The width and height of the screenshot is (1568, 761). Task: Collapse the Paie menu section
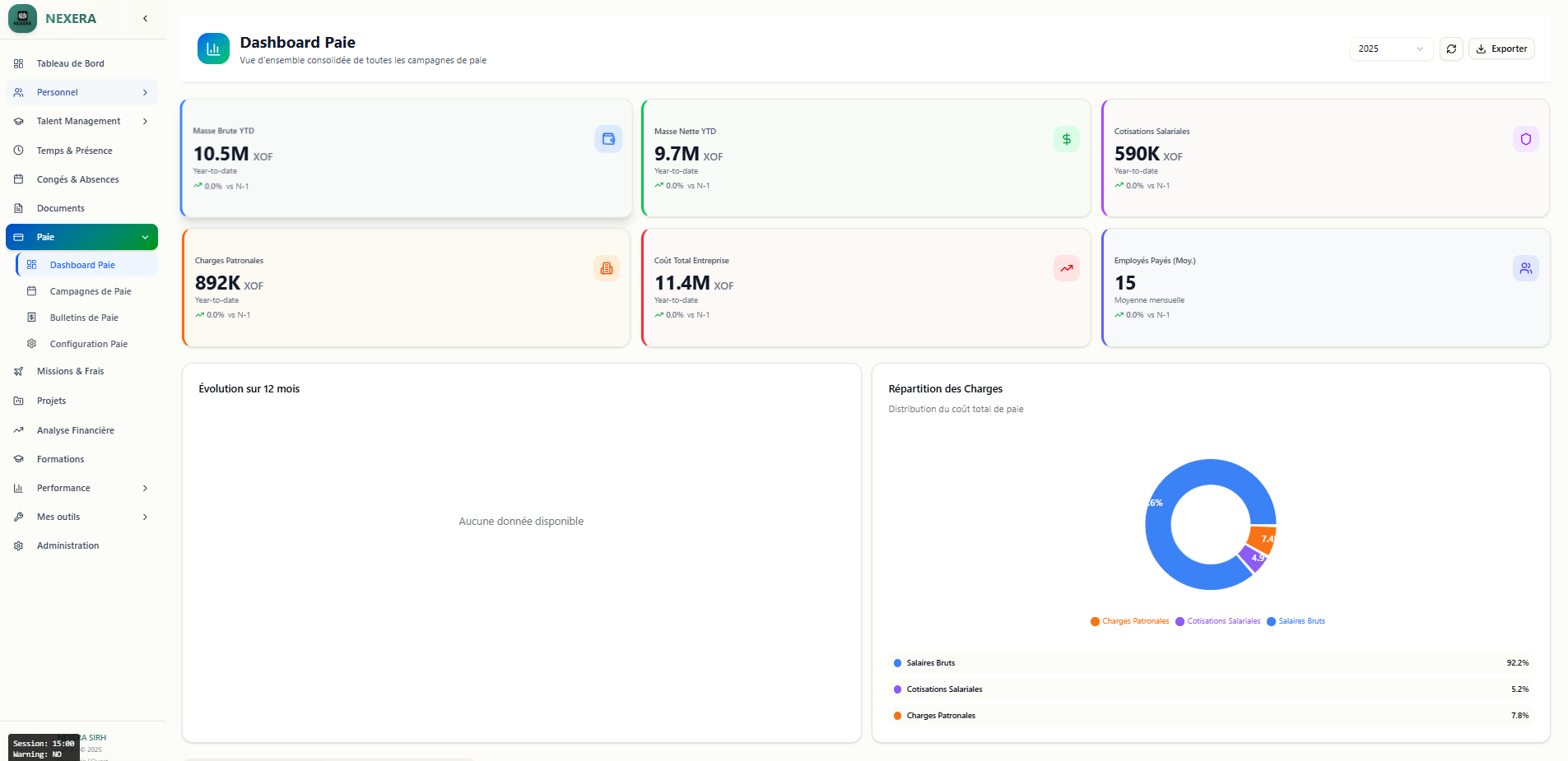point(145,237)
